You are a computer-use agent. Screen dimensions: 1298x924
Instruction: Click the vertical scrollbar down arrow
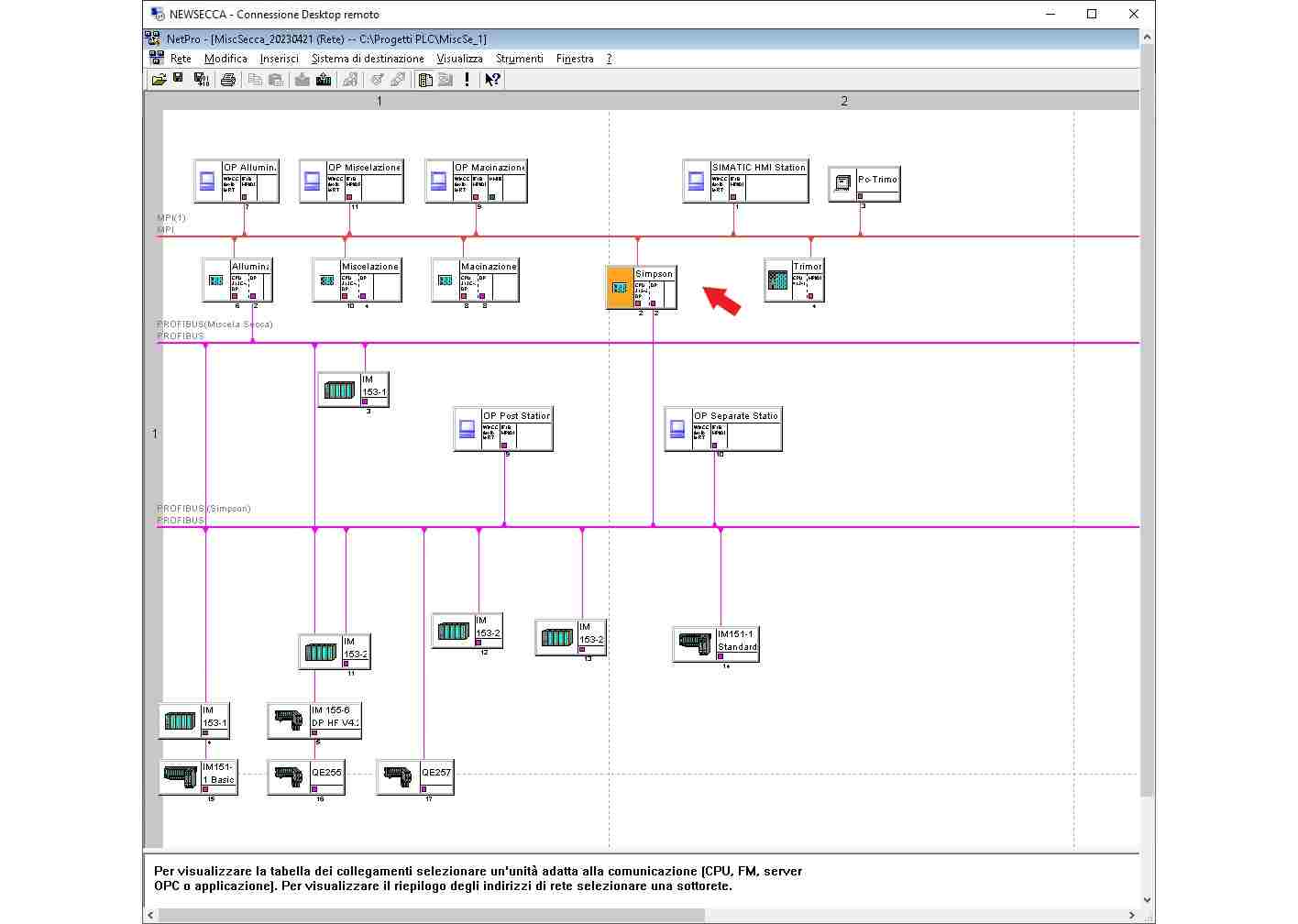[x=1147, y=899]
